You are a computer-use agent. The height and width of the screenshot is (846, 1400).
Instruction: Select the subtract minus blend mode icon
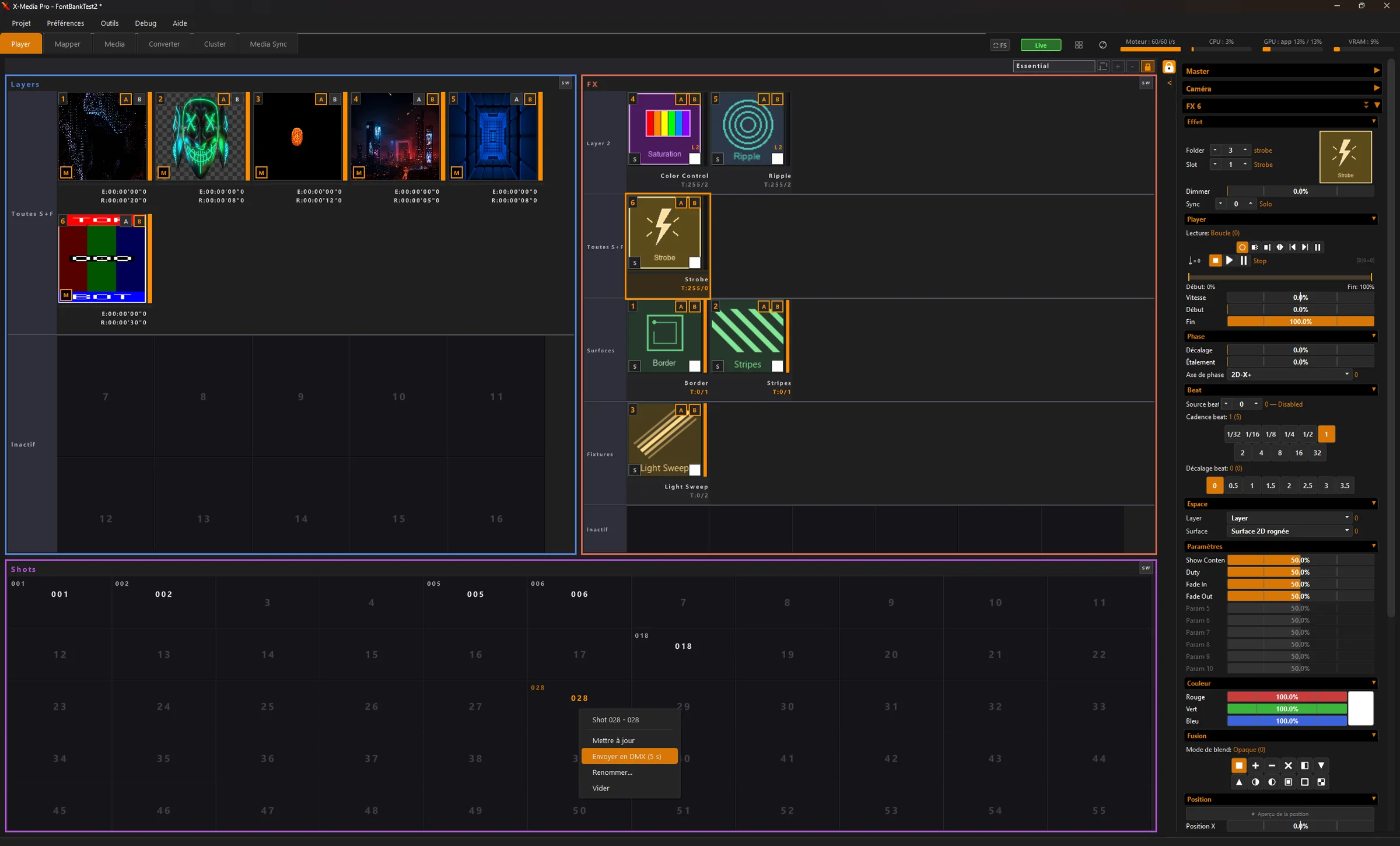pos(1272,765)
